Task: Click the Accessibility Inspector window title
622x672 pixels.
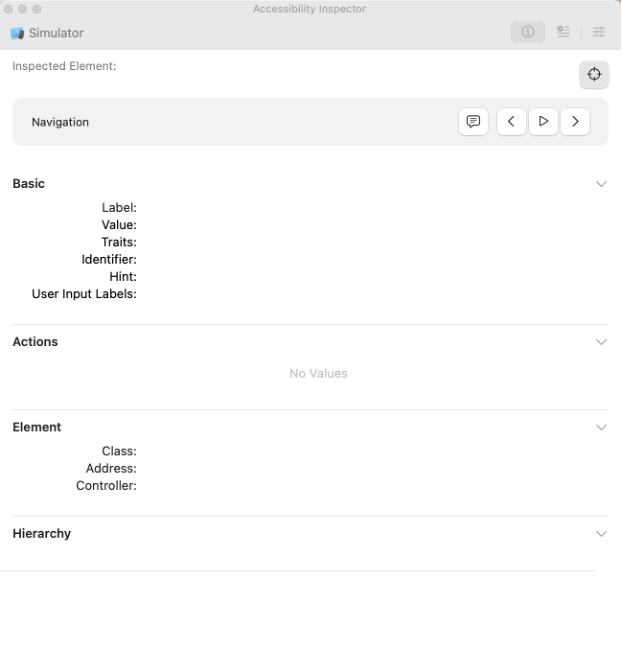Action: 309,9
